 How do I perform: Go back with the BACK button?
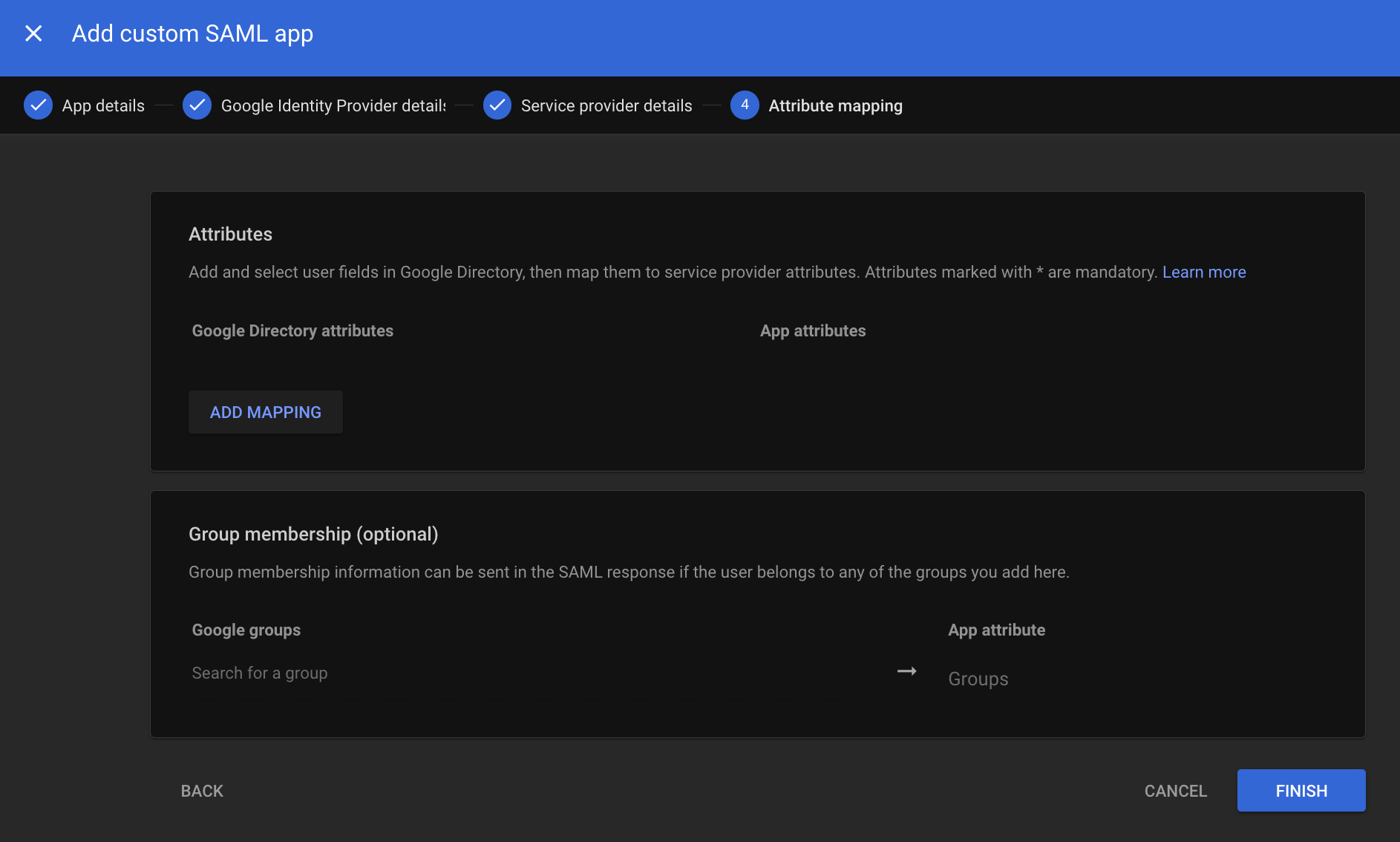tap(202, 791)
